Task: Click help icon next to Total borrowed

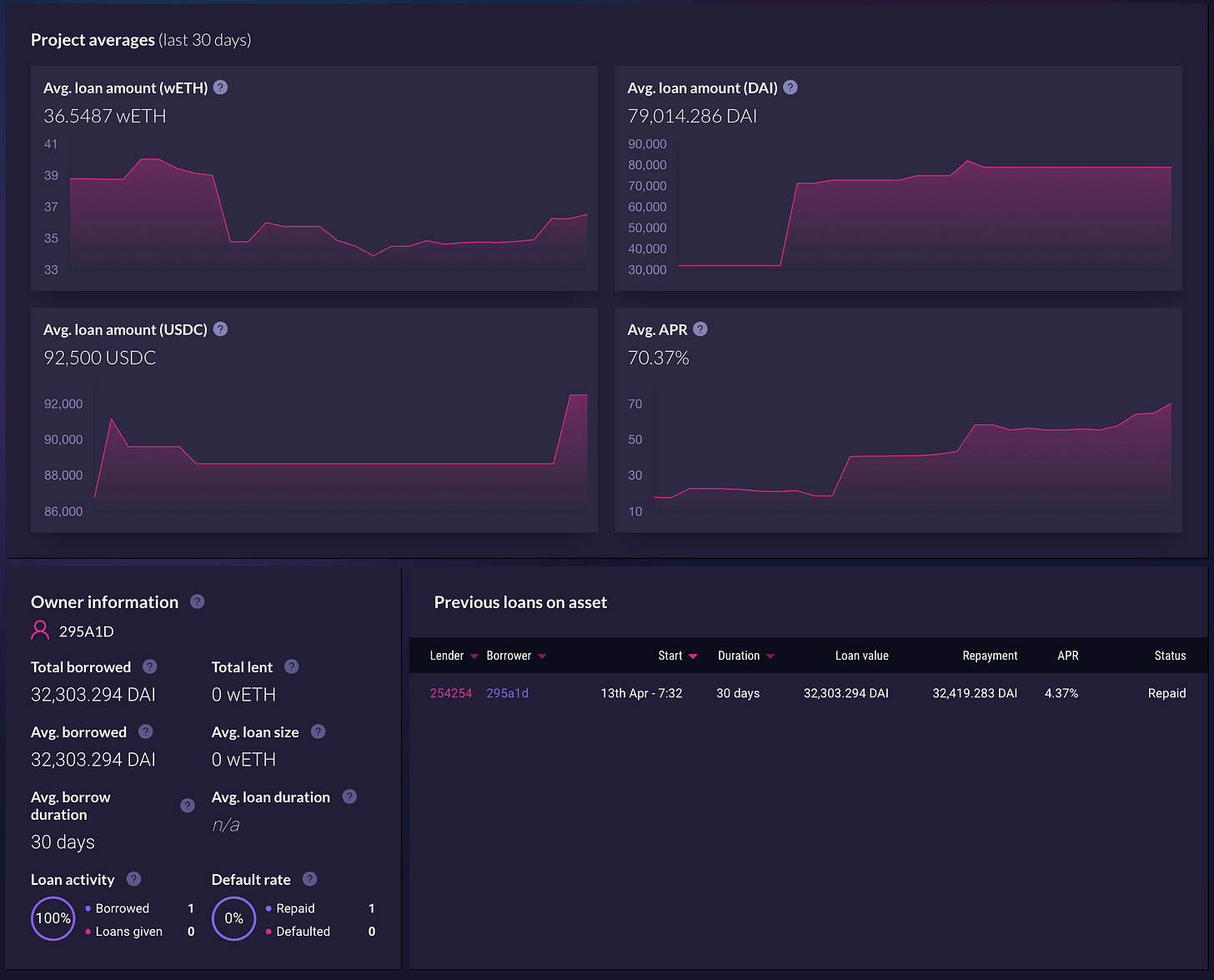Action: [x=149, y=666]
